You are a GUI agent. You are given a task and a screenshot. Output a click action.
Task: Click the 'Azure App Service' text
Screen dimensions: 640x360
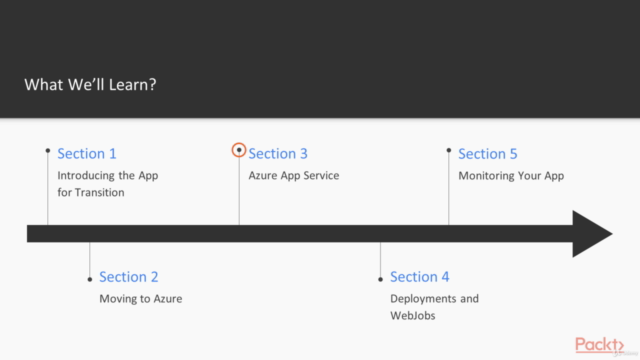tap(294, 176)
